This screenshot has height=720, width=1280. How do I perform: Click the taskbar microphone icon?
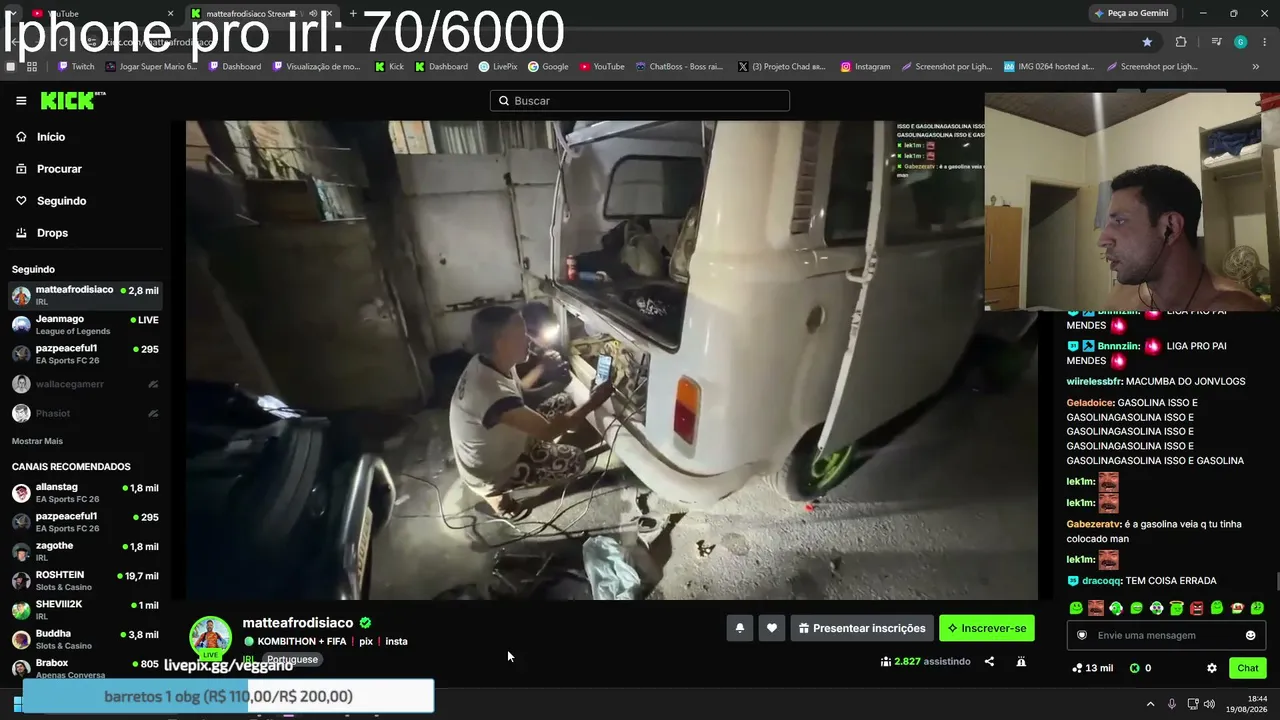[1172, 704]
